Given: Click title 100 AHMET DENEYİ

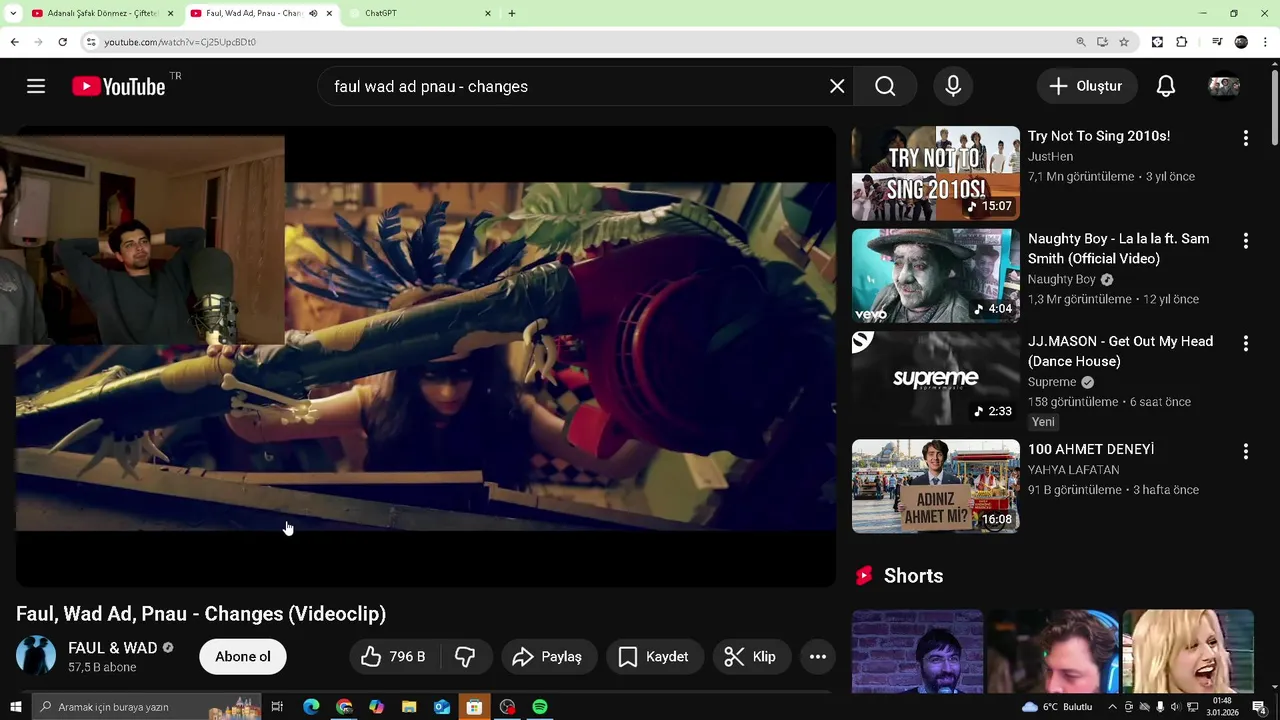Looking at the screenshot, I should tap(1091, 450).
